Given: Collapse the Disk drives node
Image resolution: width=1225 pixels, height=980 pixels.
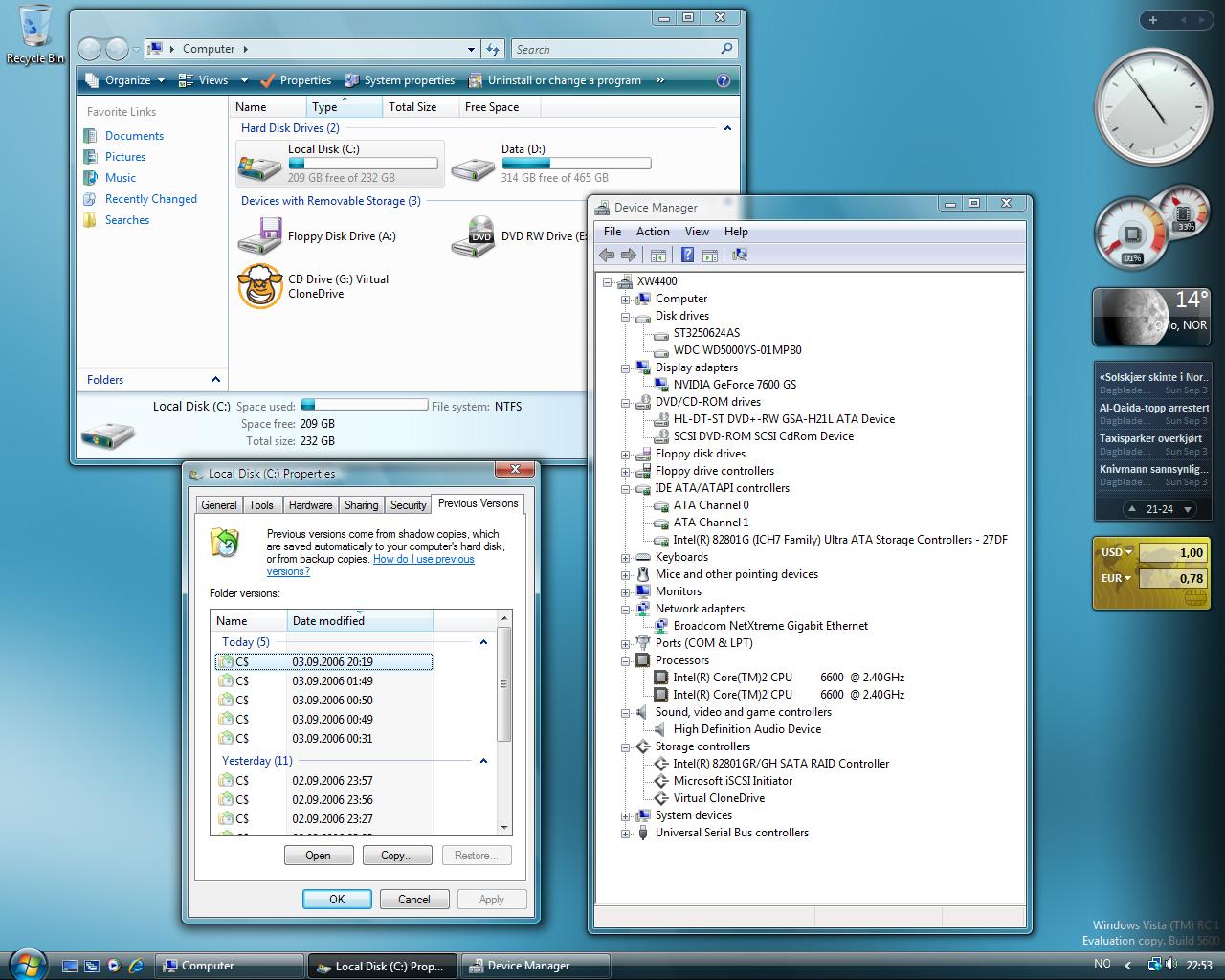Looking at the screenshot, I should coord(625,317).
